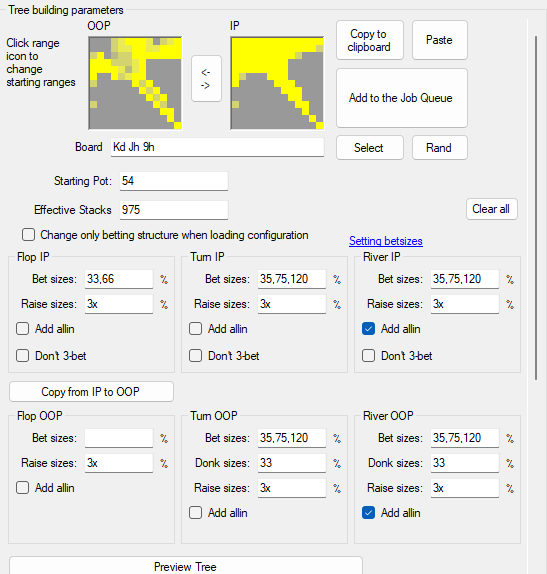547x574 pixels.
Task: Focus the Starting Pot input field
Action: pyautogui.click(x=174, y=181)
